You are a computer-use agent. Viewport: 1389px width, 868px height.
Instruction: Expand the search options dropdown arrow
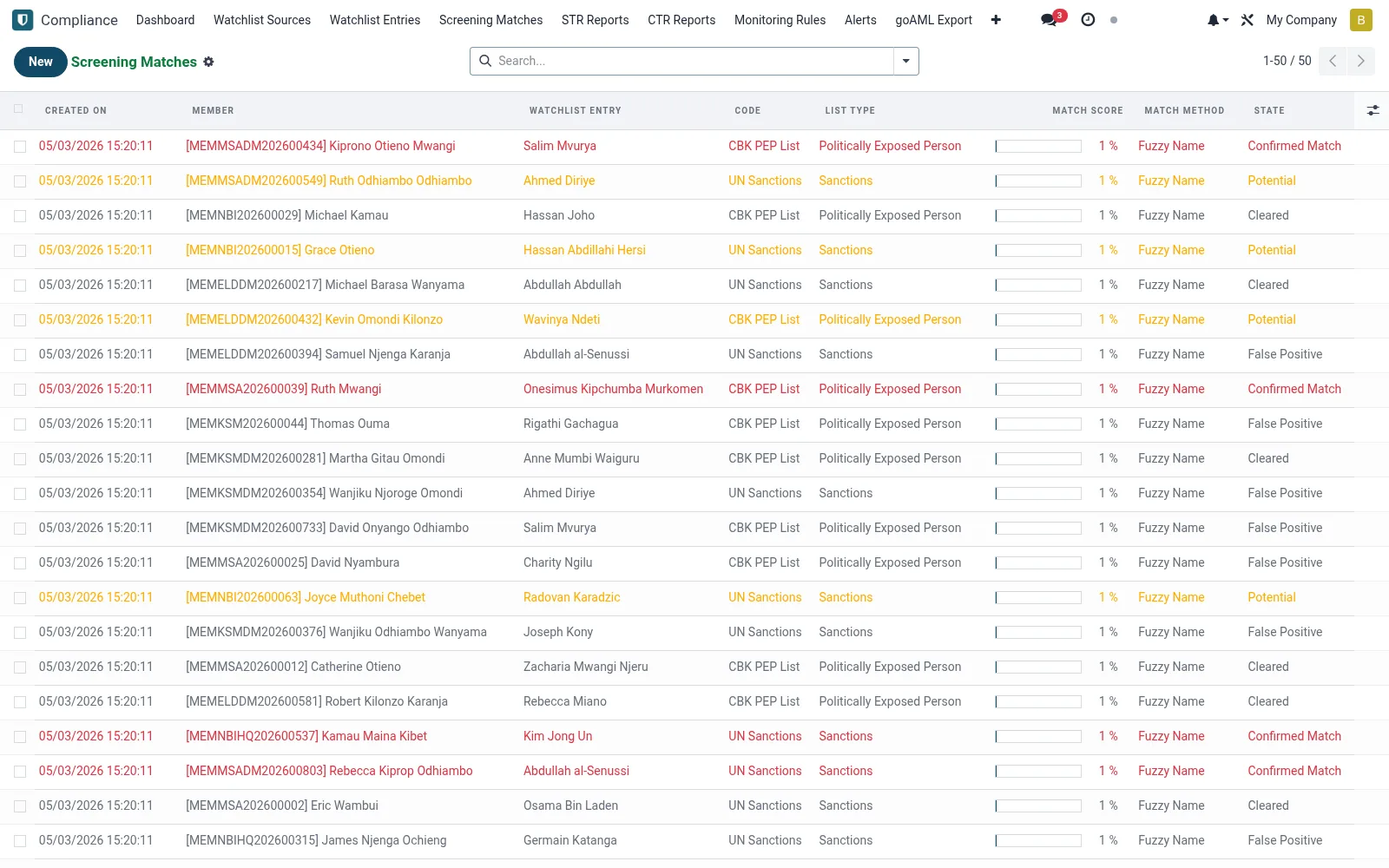906,61
